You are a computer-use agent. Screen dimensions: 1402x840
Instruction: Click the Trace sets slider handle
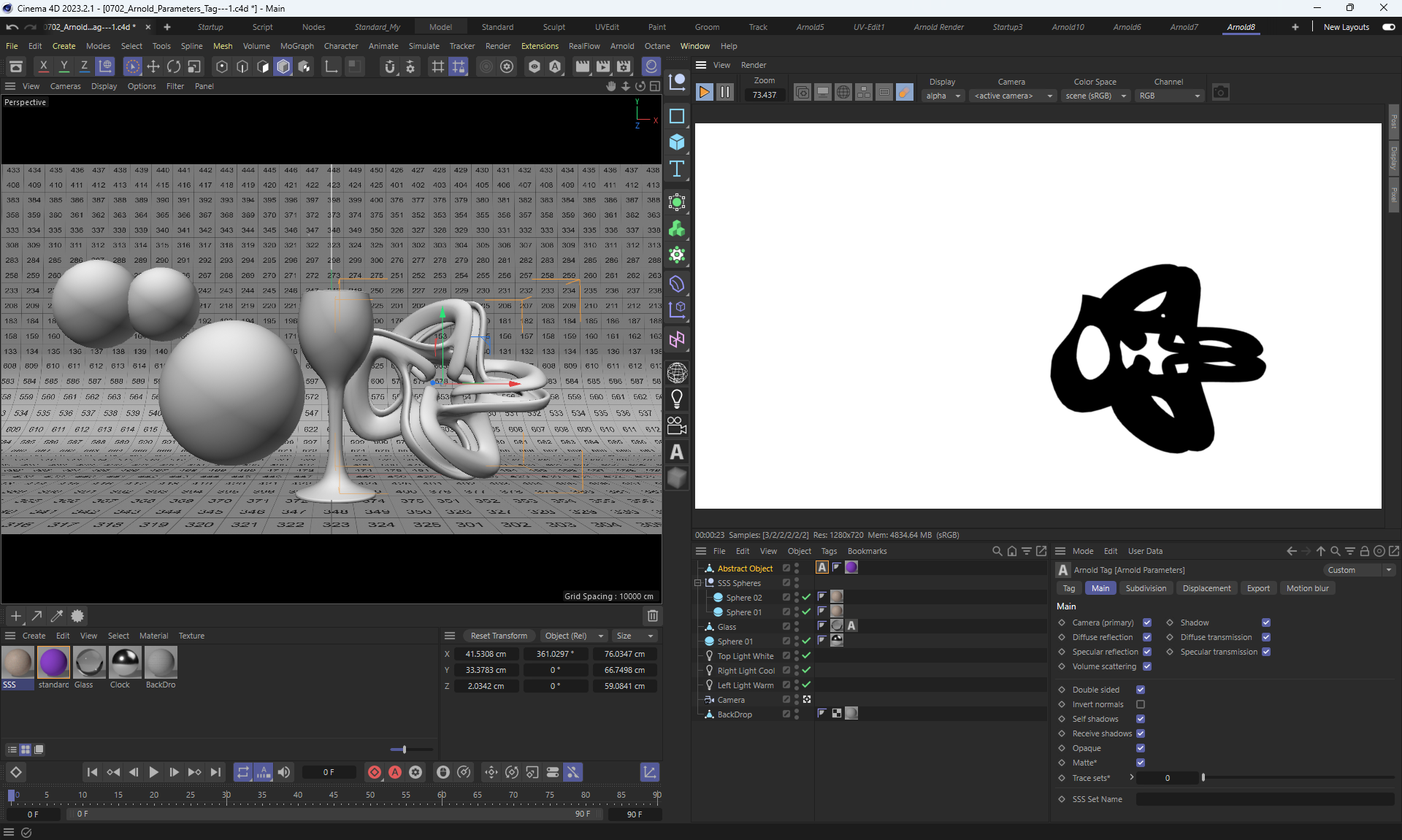pyautogui.click(x=1203, y=778)
